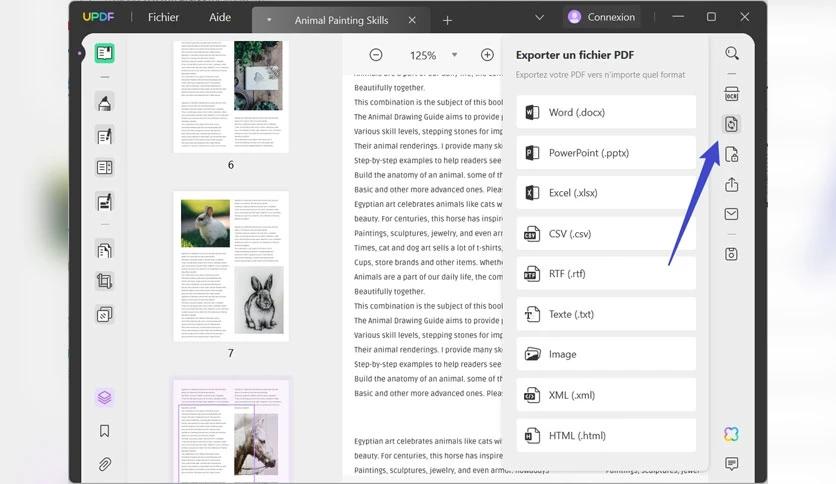This screenshot has height=484, width=836.
Task: Click the Exporter un fichier PDF heading
Action: click(x=575, y=55)
